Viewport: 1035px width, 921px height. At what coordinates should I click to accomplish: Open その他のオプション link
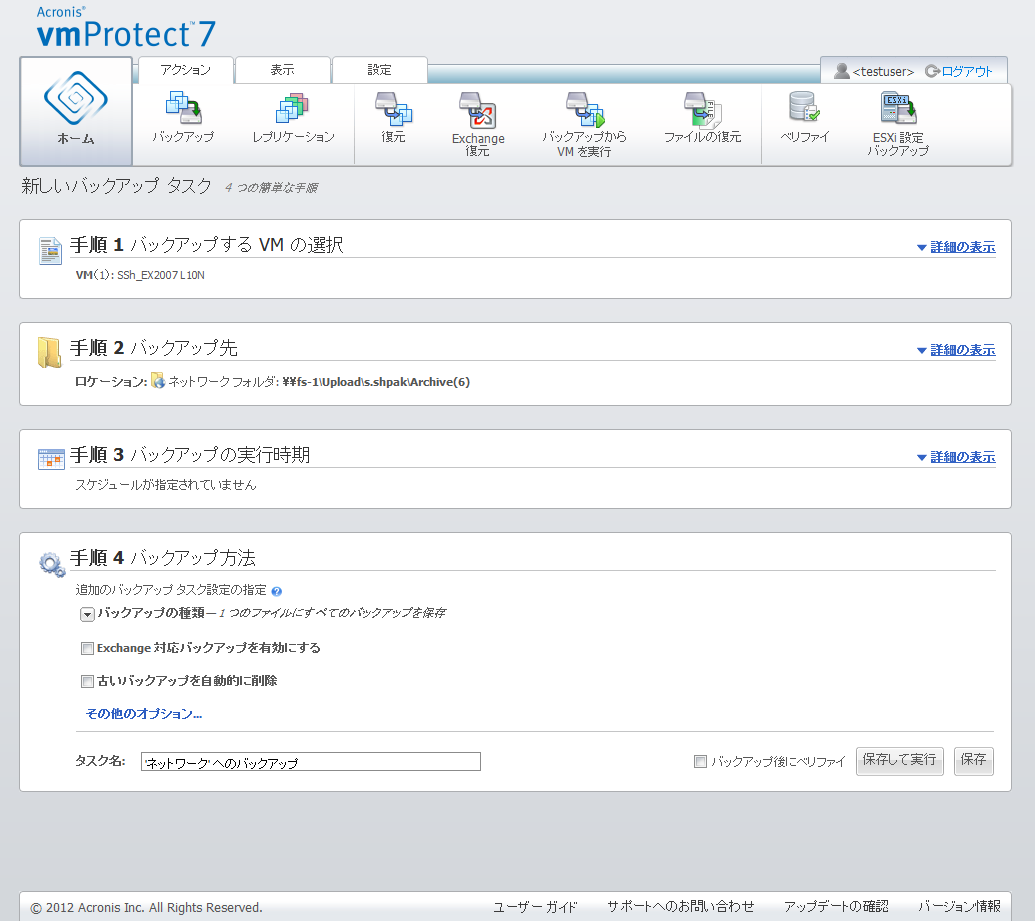[x=144, y=714]
